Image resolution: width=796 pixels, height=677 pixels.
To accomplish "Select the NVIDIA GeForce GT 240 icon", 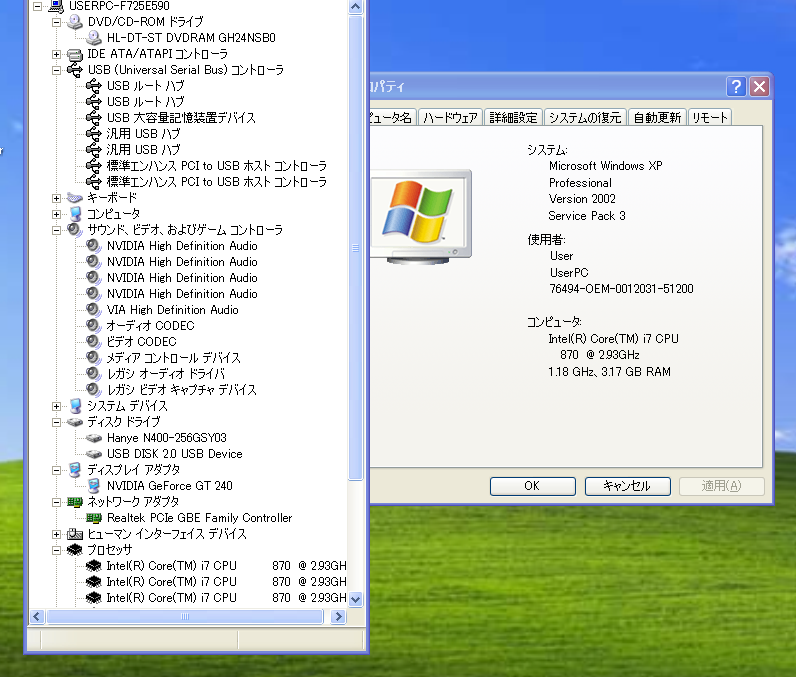I will coord(93,486).
